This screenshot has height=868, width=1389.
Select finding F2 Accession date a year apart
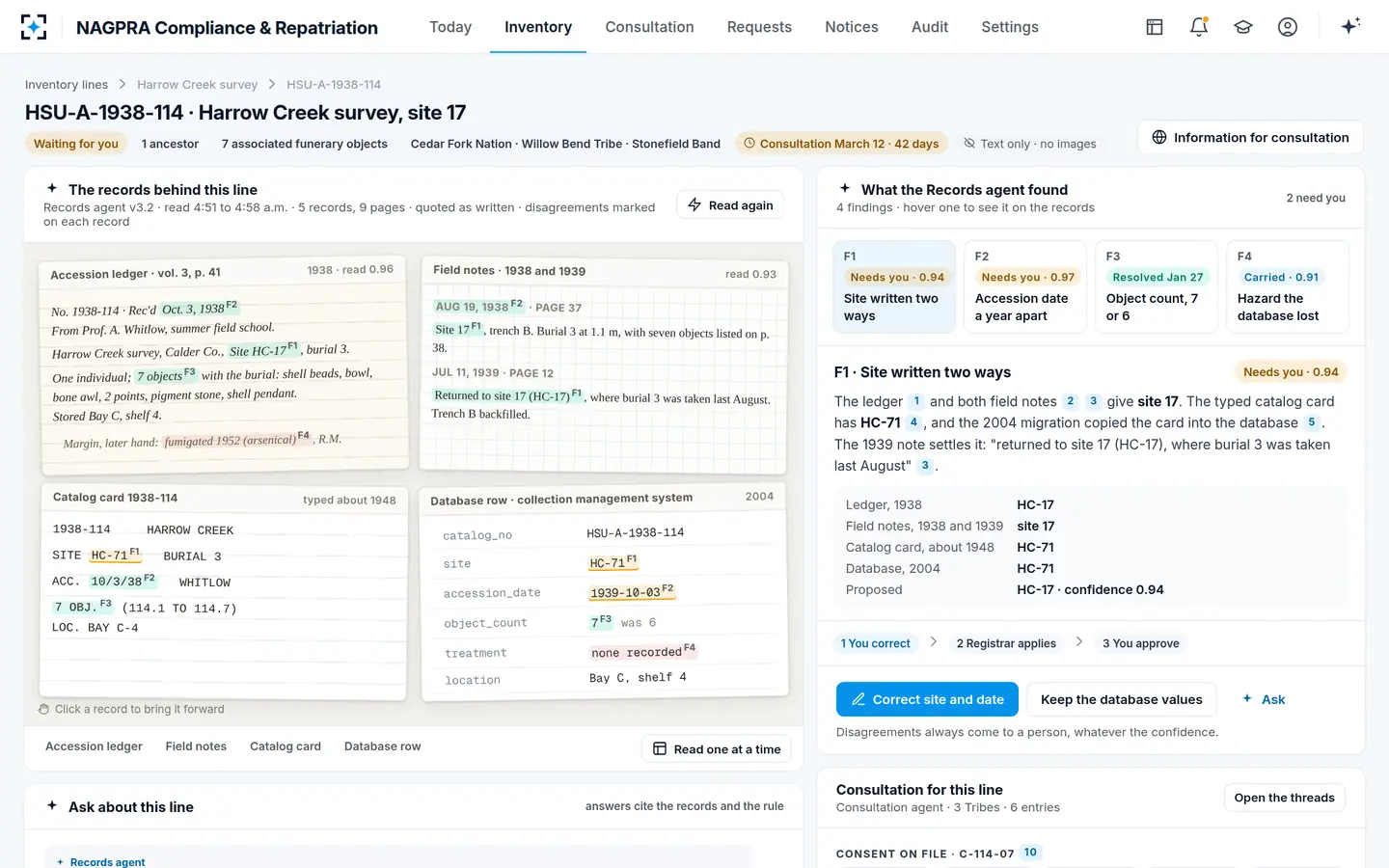(1025, 286)
